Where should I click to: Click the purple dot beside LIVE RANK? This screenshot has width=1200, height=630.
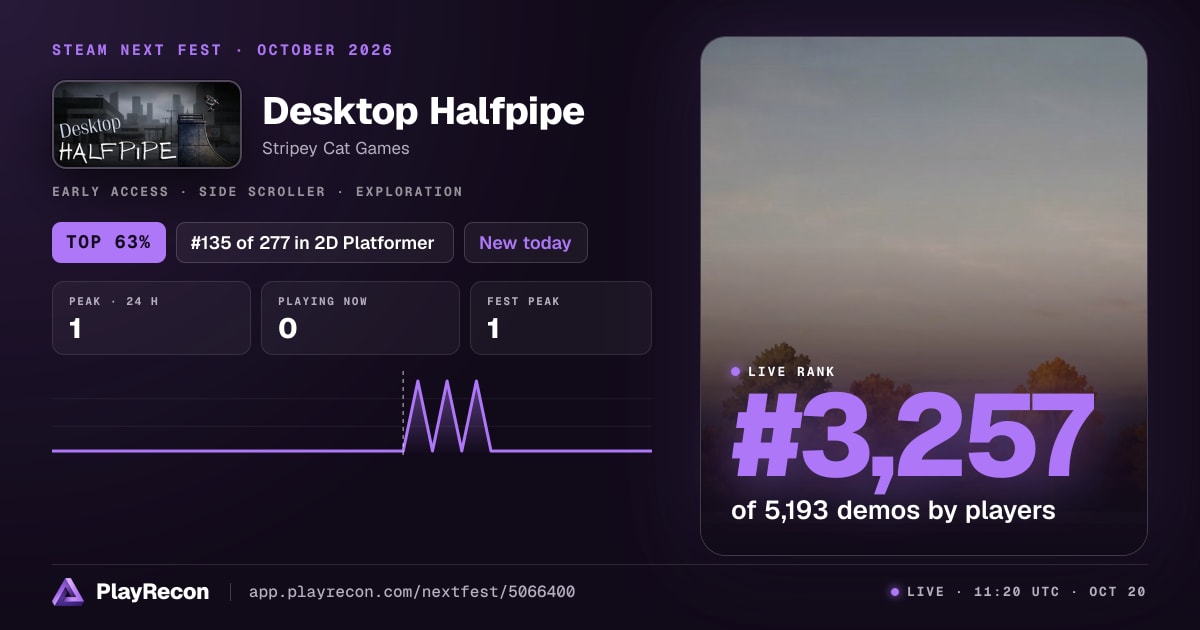[736, 371]
